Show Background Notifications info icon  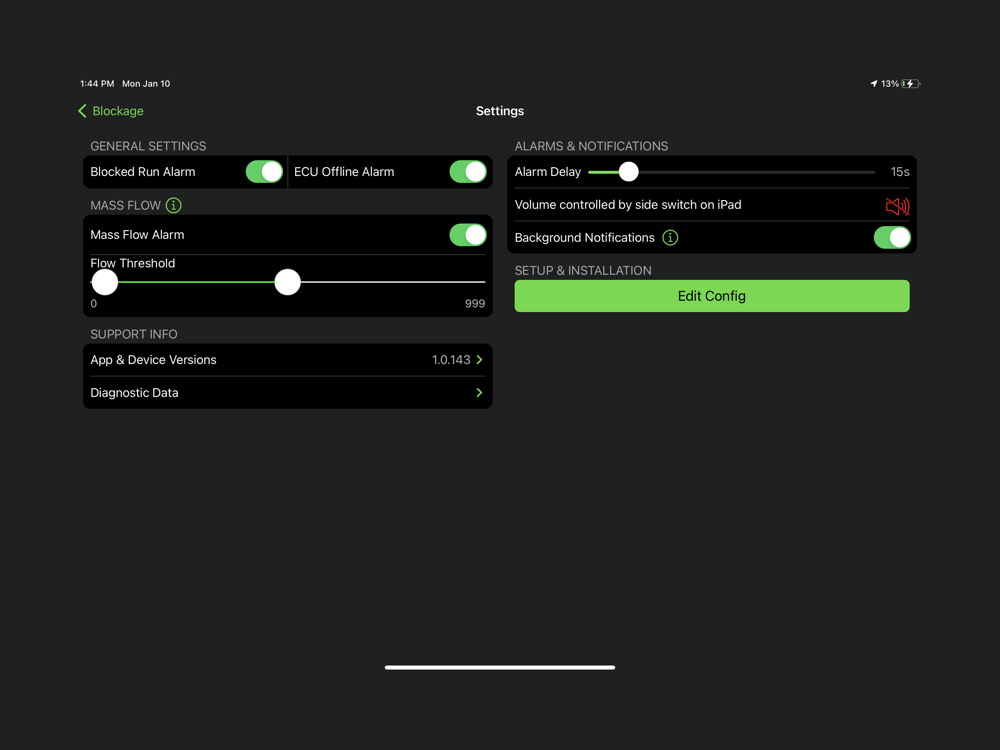click(x=670, y=238)
